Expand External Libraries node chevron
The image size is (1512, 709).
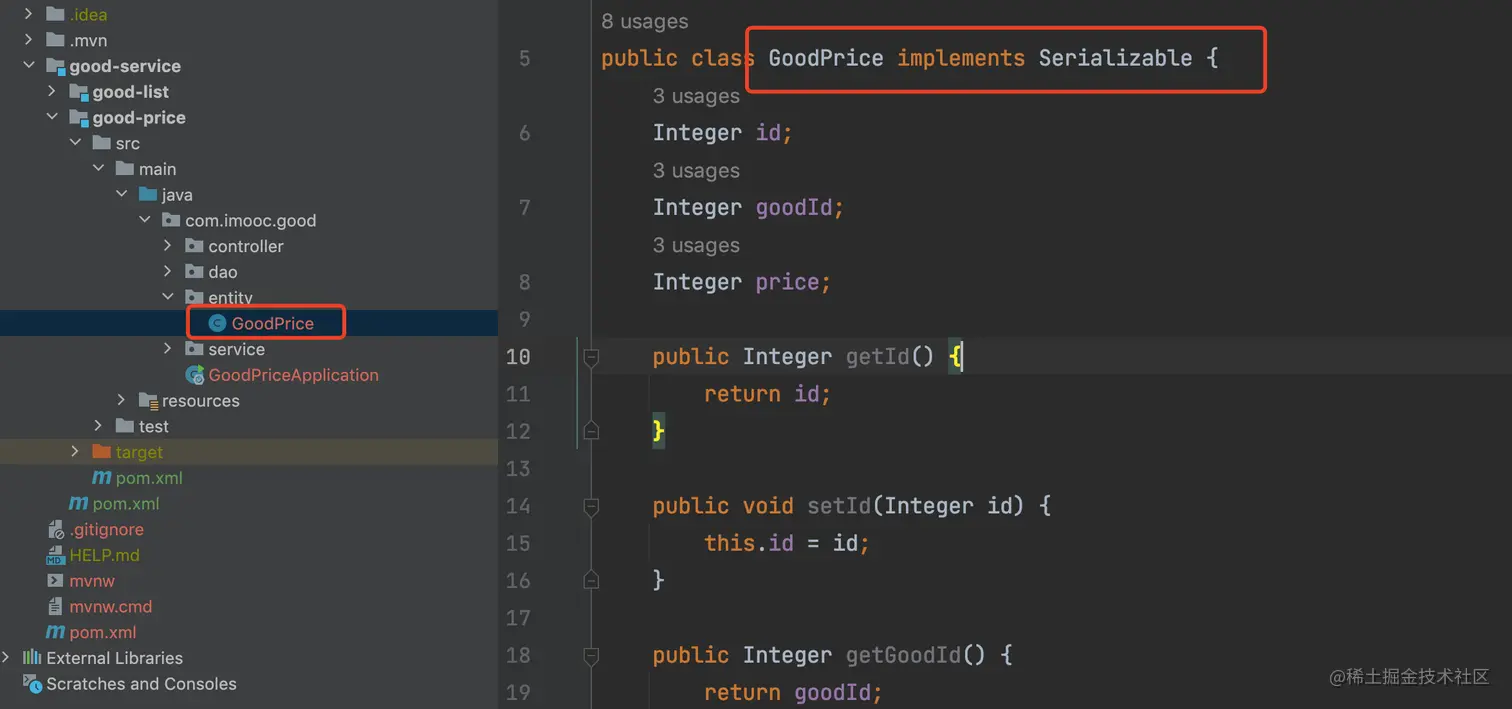point(7,658)
